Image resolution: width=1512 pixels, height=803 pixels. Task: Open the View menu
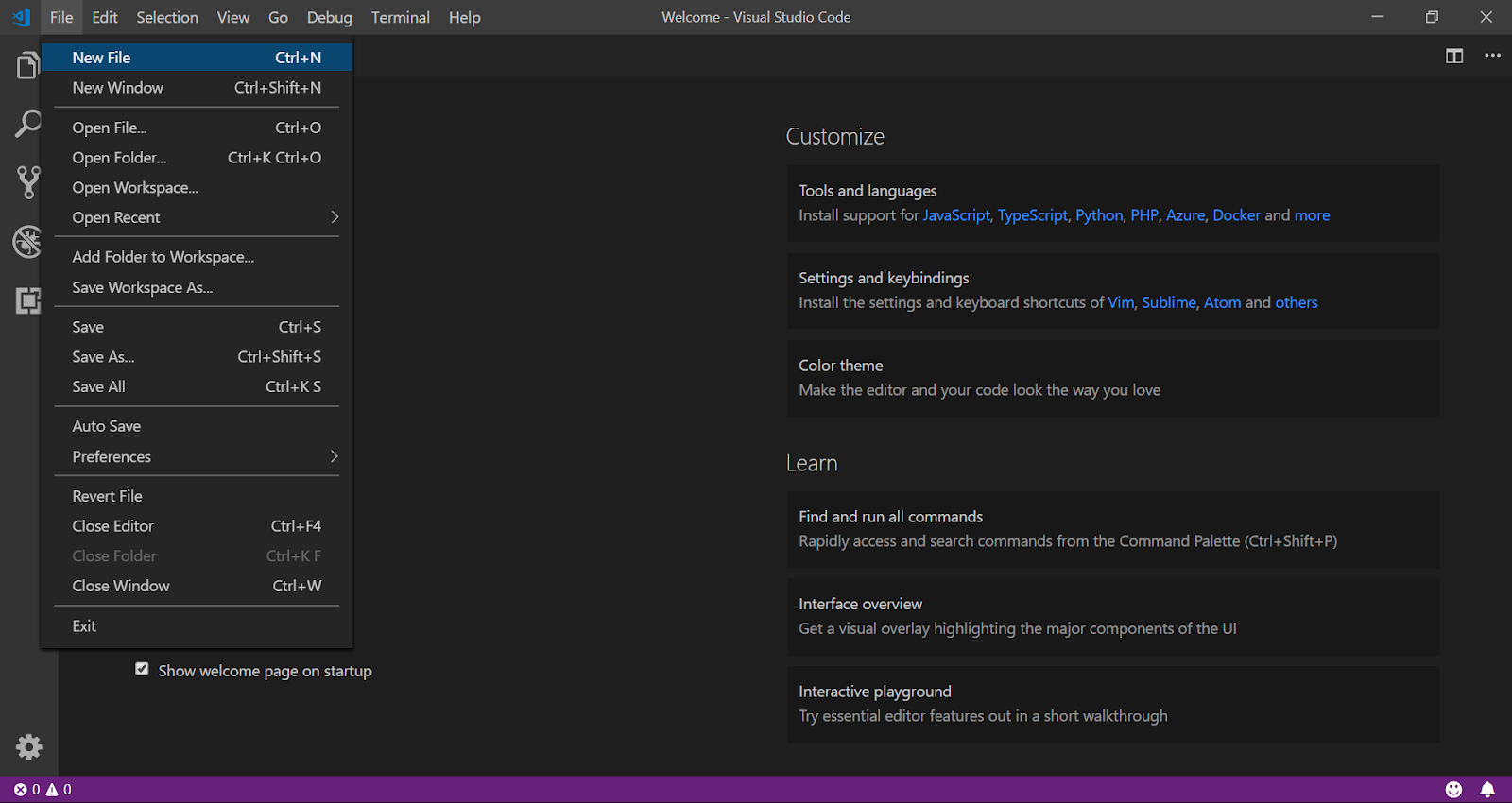233,17
